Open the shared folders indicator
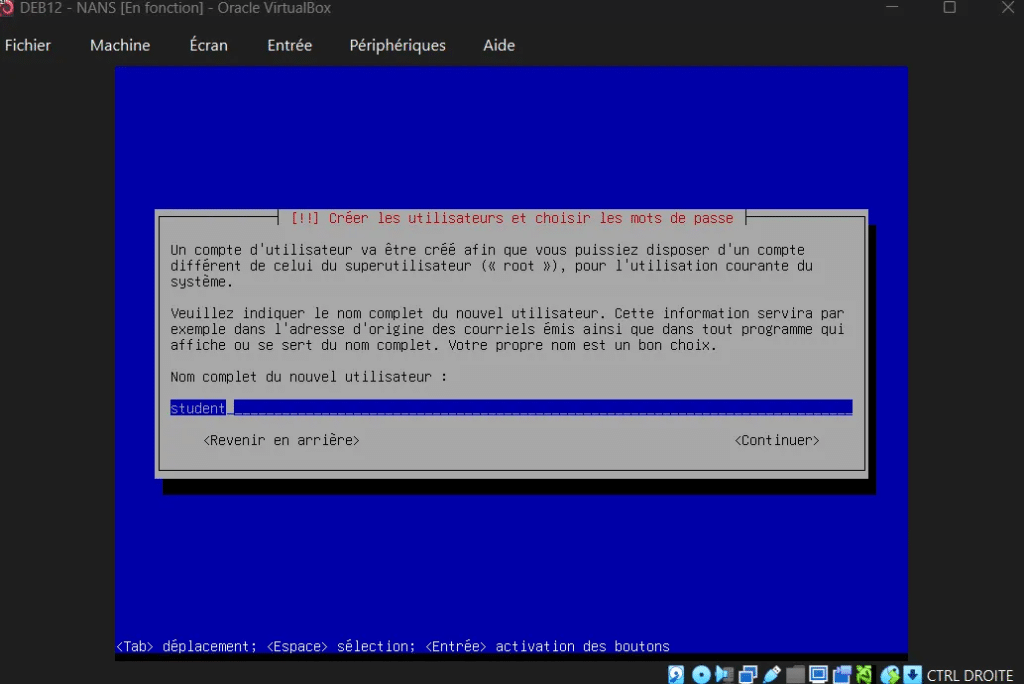The width and height of the screenshot is (1024, 684). pyautogui.click(x=794, y=675)
